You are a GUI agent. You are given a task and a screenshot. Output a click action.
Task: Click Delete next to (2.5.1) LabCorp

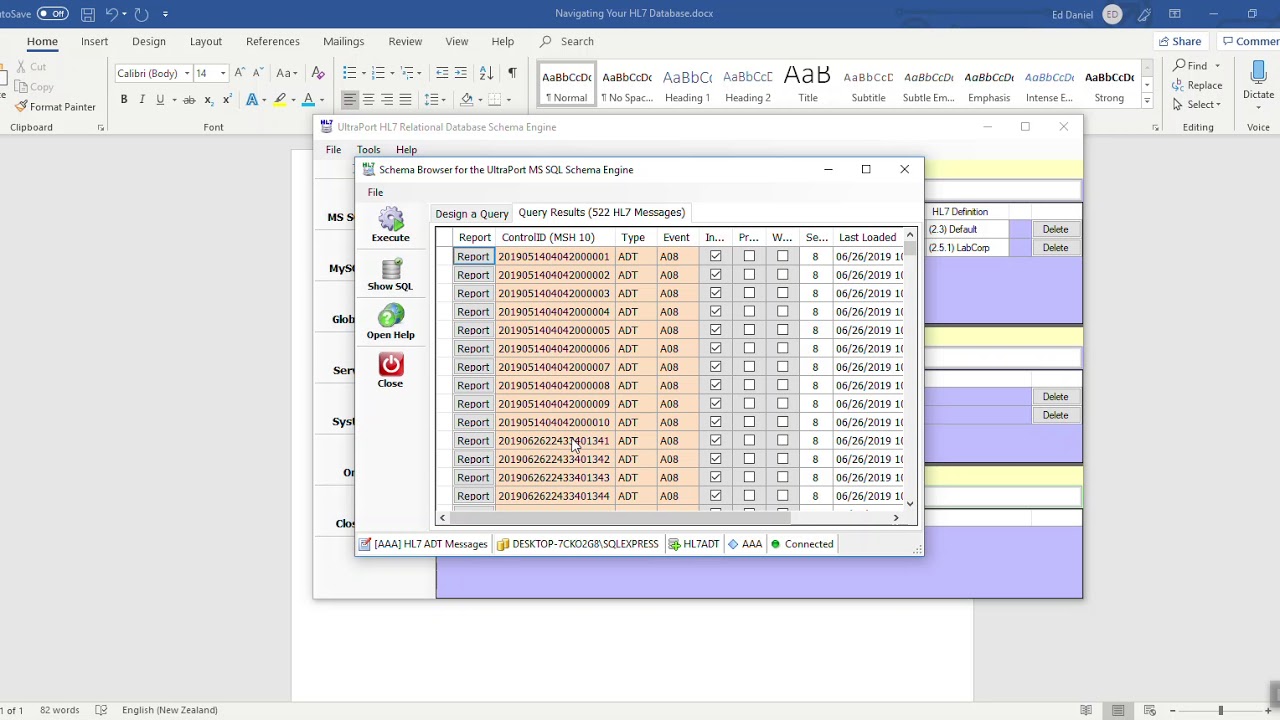tap(1055, 248)
